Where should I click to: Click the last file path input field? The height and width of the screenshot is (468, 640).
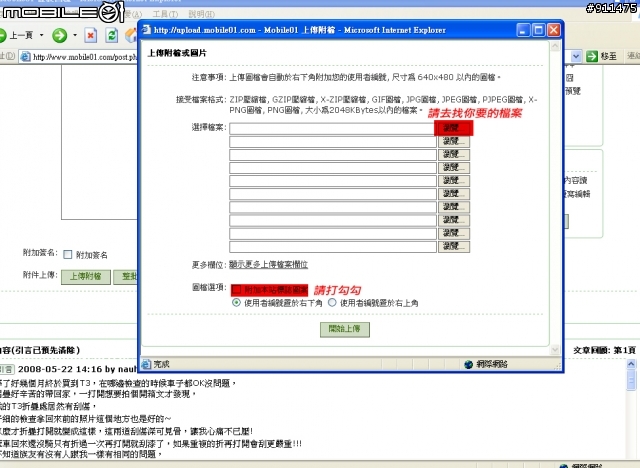click(333, 246)
